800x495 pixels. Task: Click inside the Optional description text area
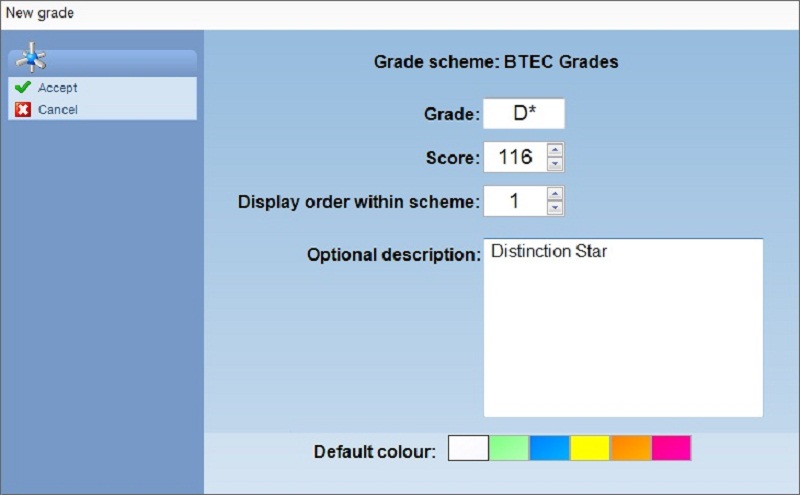[x=623, y=328]
